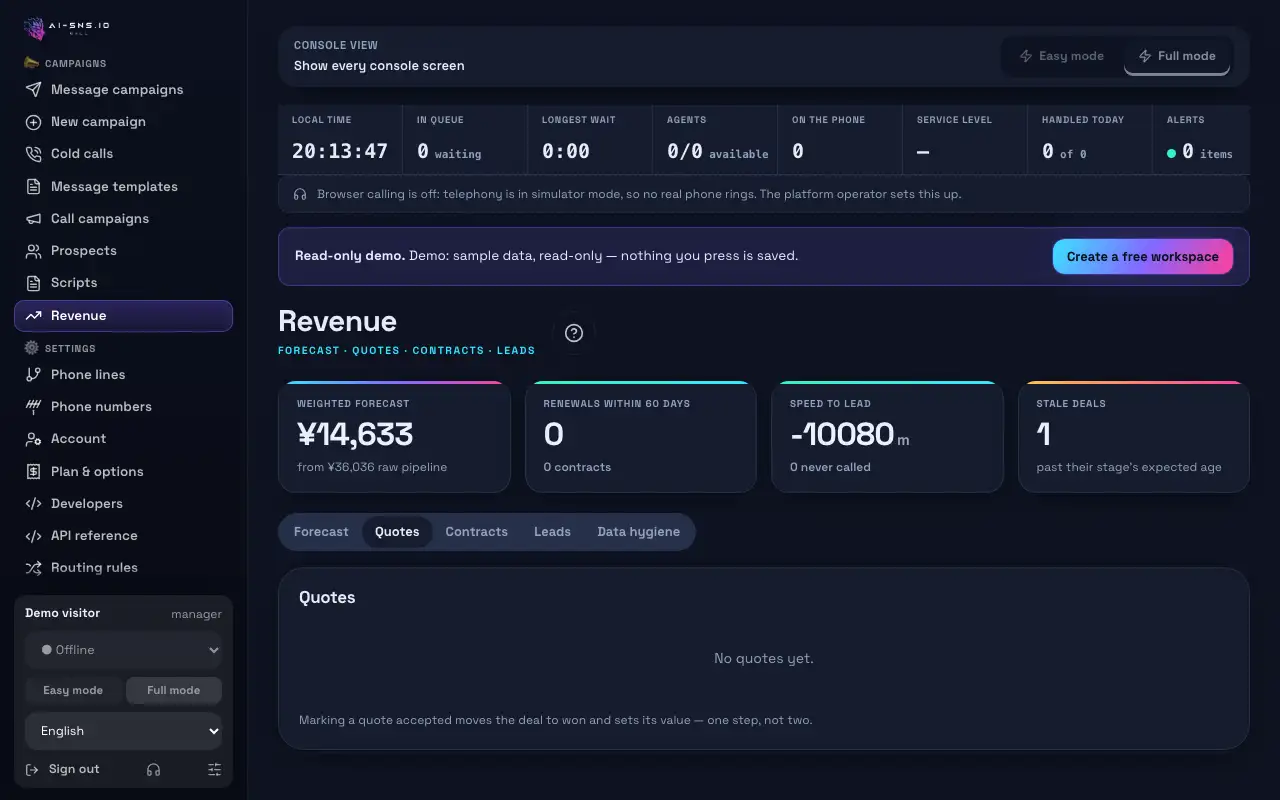Image resolution: width=1280 pixels, height=800 pixels.
Task: Open the Revenue help question-mark icon
Action: coord(574,333)
